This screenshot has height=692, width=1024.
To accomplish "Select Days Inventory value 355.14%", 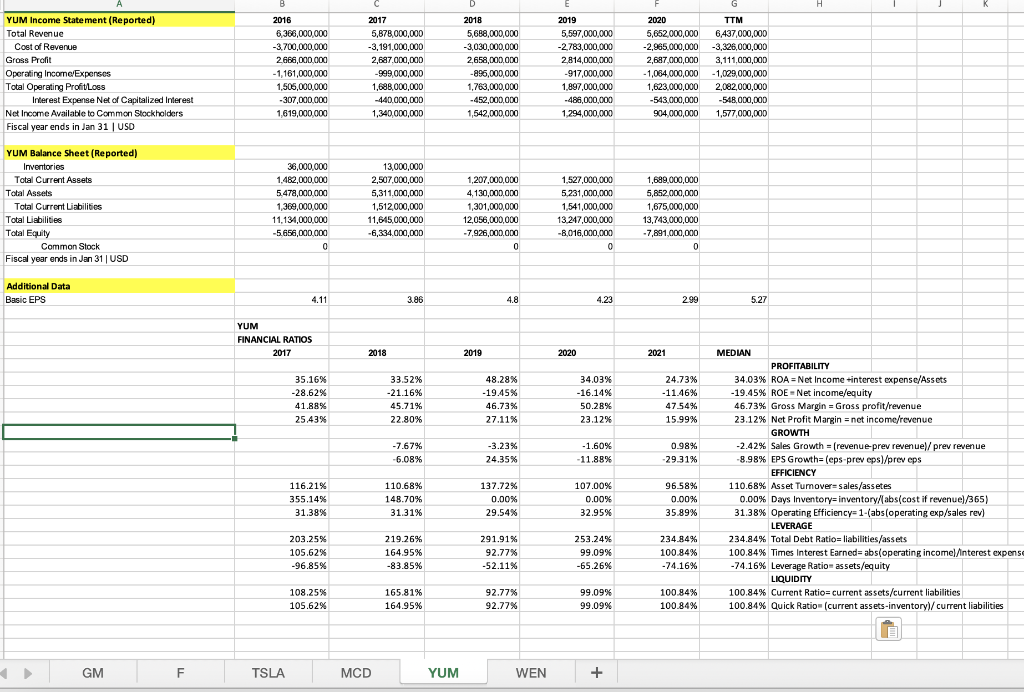I will 308,499.
